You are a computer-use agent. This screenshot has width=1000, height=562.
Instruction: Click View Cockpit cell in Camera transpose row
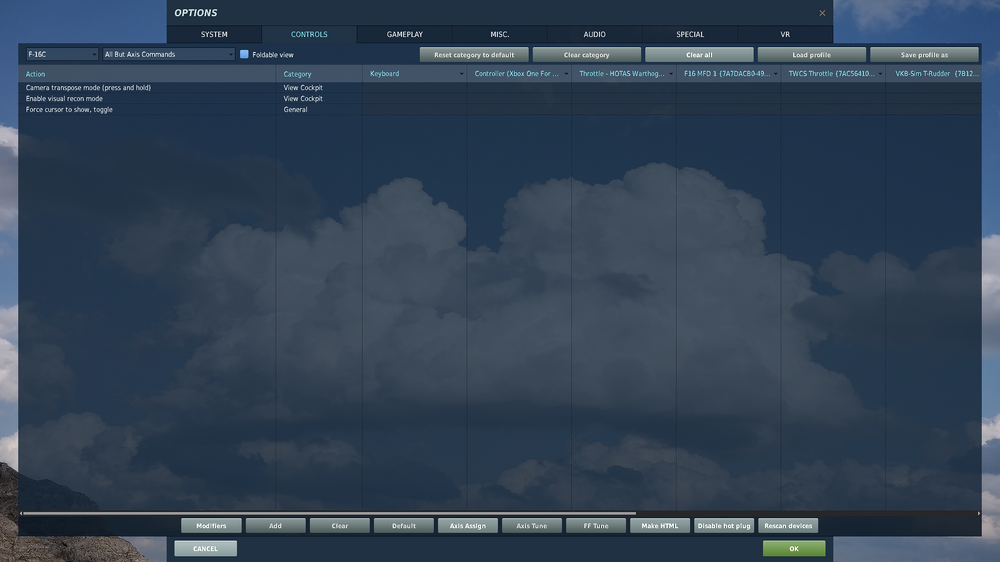click(319, 87)
